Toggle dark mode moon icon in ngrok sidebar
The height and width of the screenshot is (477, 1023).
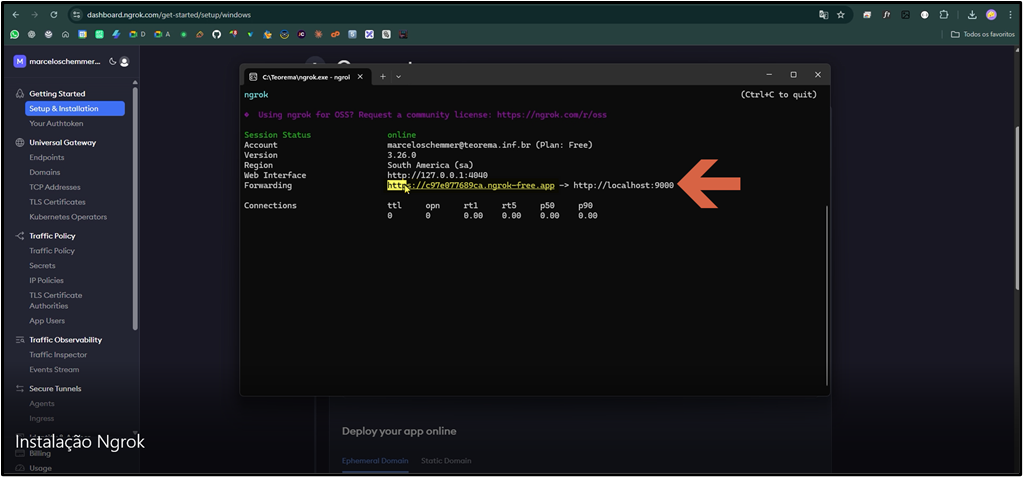[x=112, y=61]
